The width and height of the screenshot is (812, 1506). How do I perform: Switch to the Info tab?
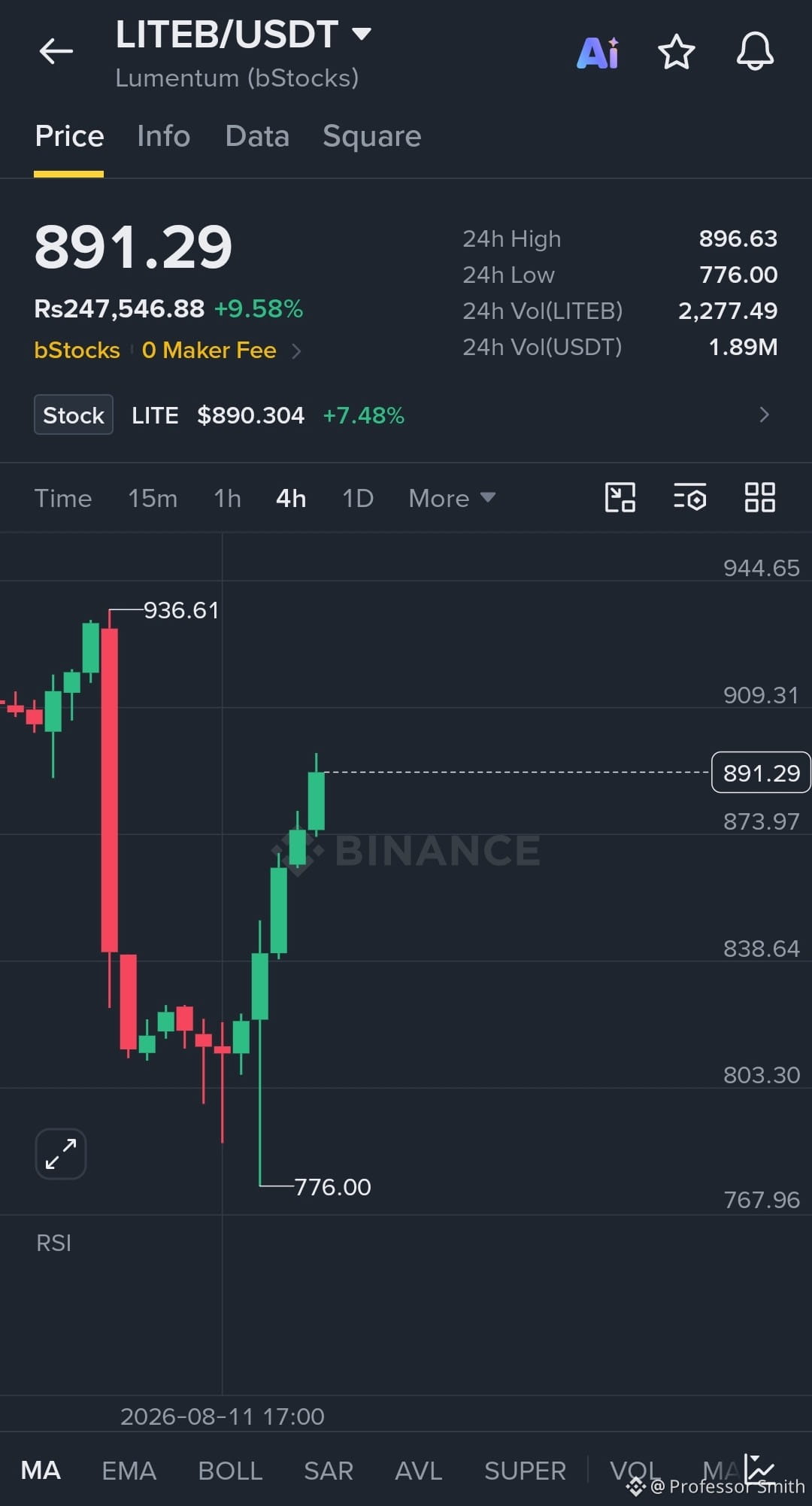point(163,136)
